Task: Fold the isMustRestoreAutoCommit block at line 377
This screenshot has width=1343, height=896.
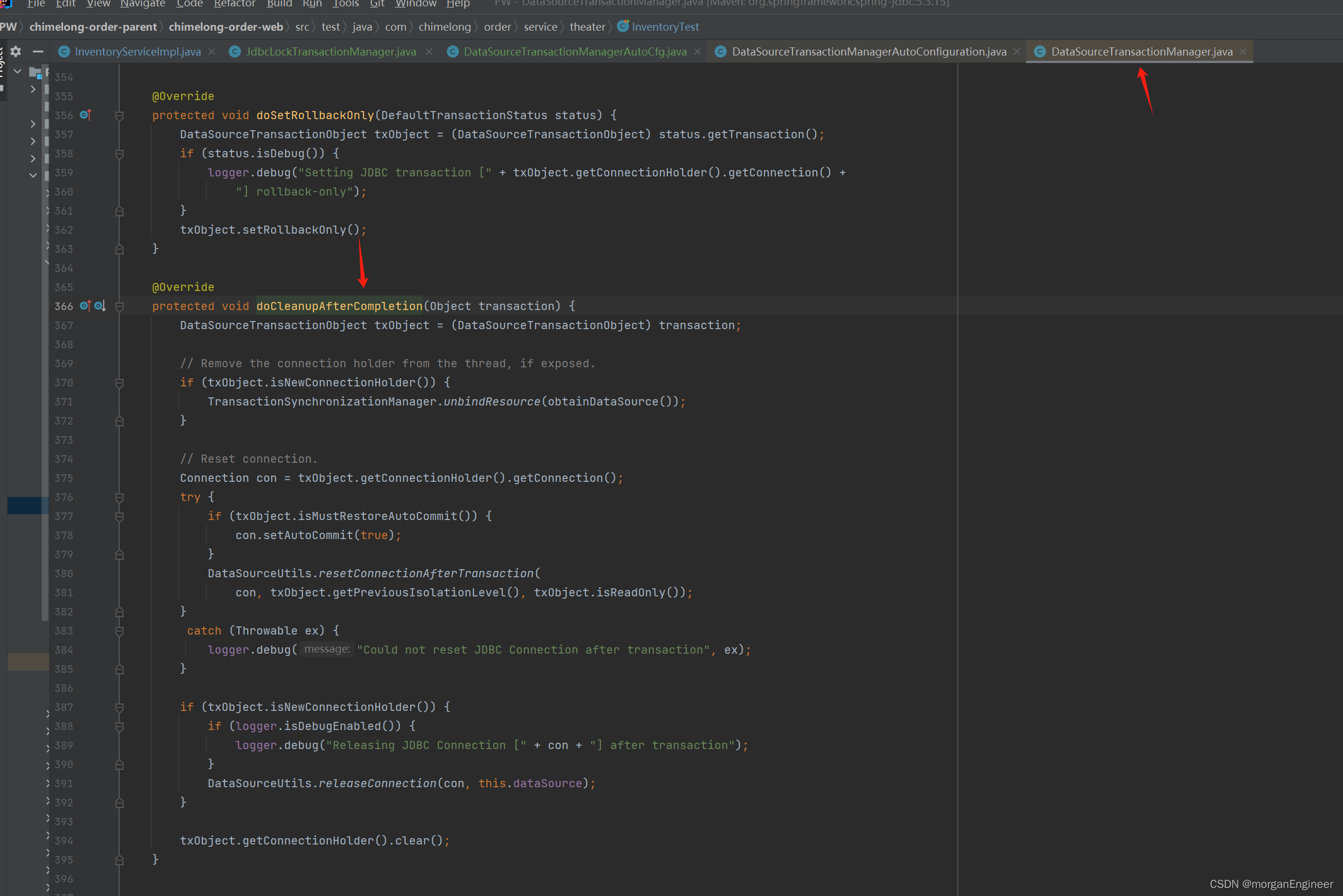Action: click(120, 517)
